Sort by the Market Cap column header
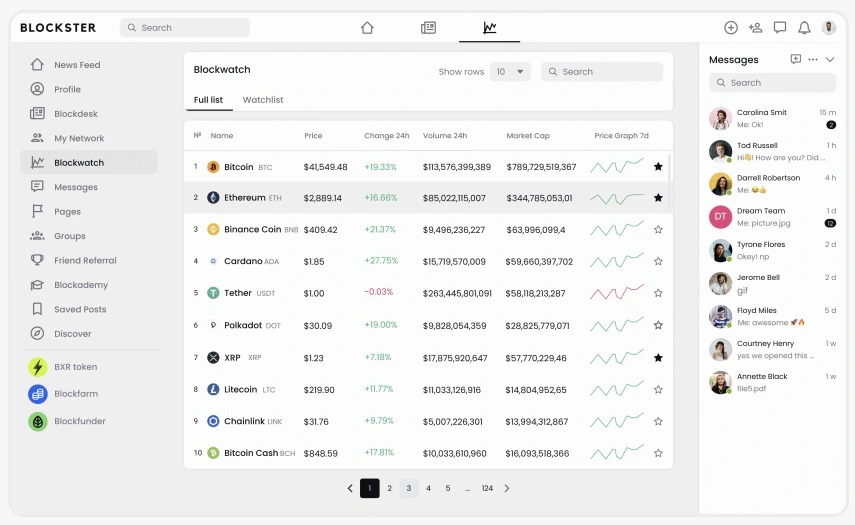Image resolution: width=855 pixels, height=525 pixels. coord(528,136)
